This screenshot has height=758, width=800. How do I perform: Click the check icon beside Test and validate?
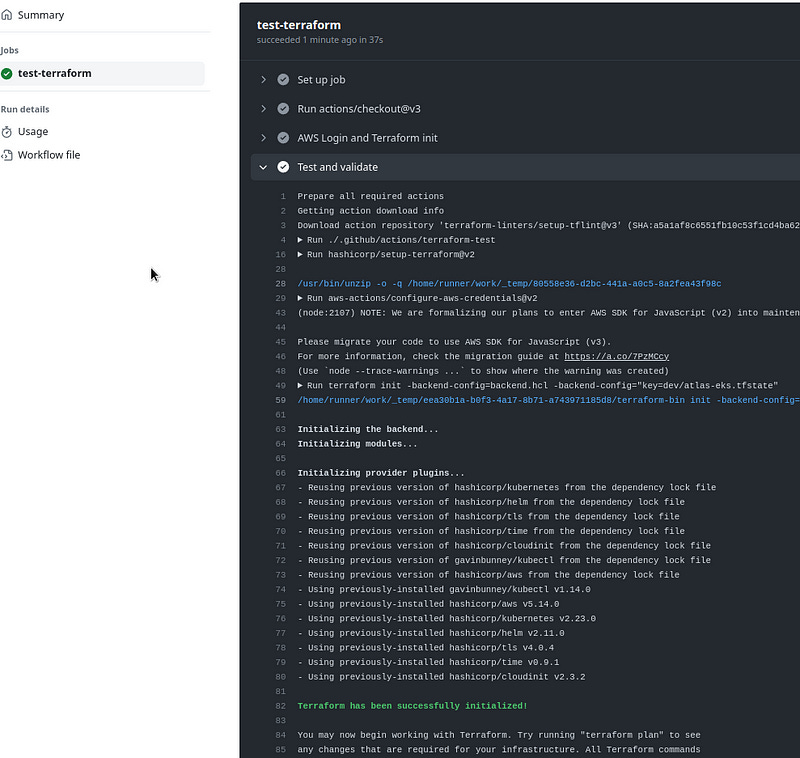[283, 167]
